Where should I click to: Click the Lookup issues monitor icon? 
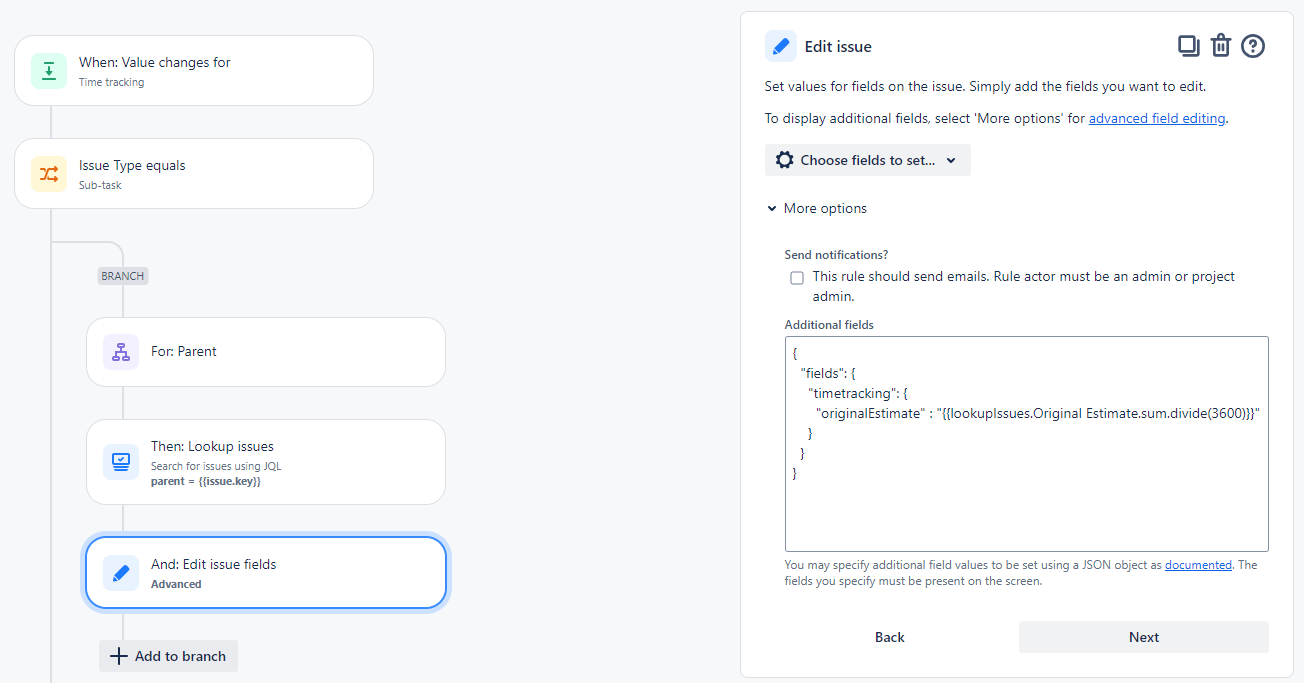[x=121, y=462]
